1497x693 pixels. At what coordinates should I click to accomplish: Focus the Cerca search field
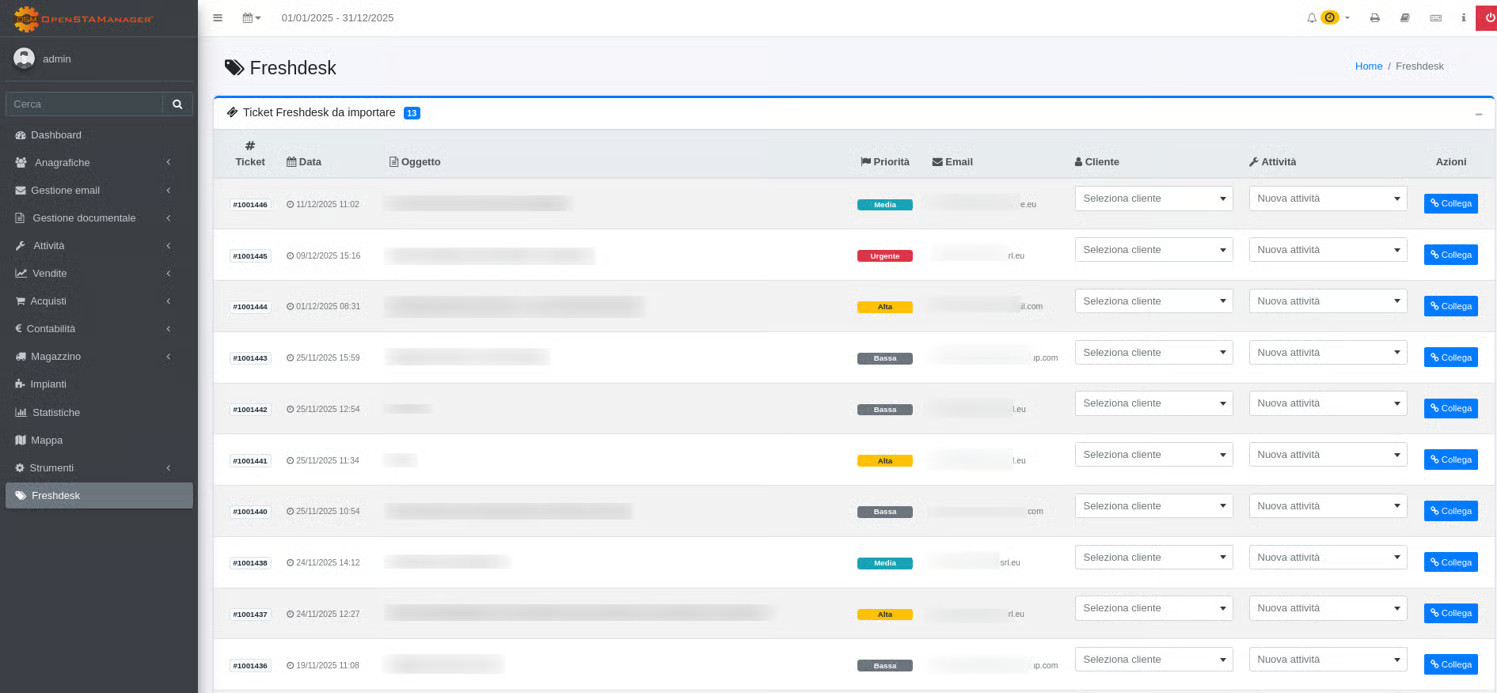(84, 104)
